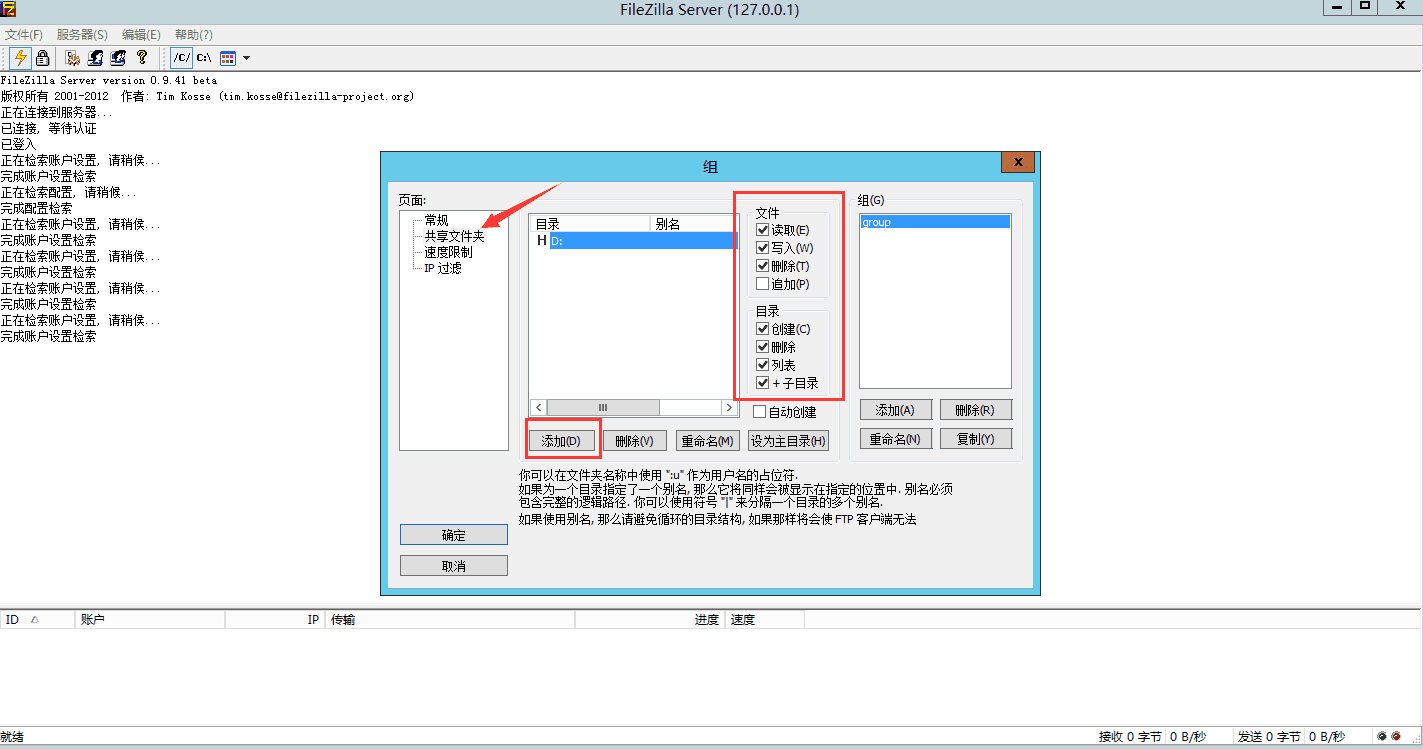Click the 别名 column header
The height and width of the screenshot is (749, 1423).
pos(694,224)
